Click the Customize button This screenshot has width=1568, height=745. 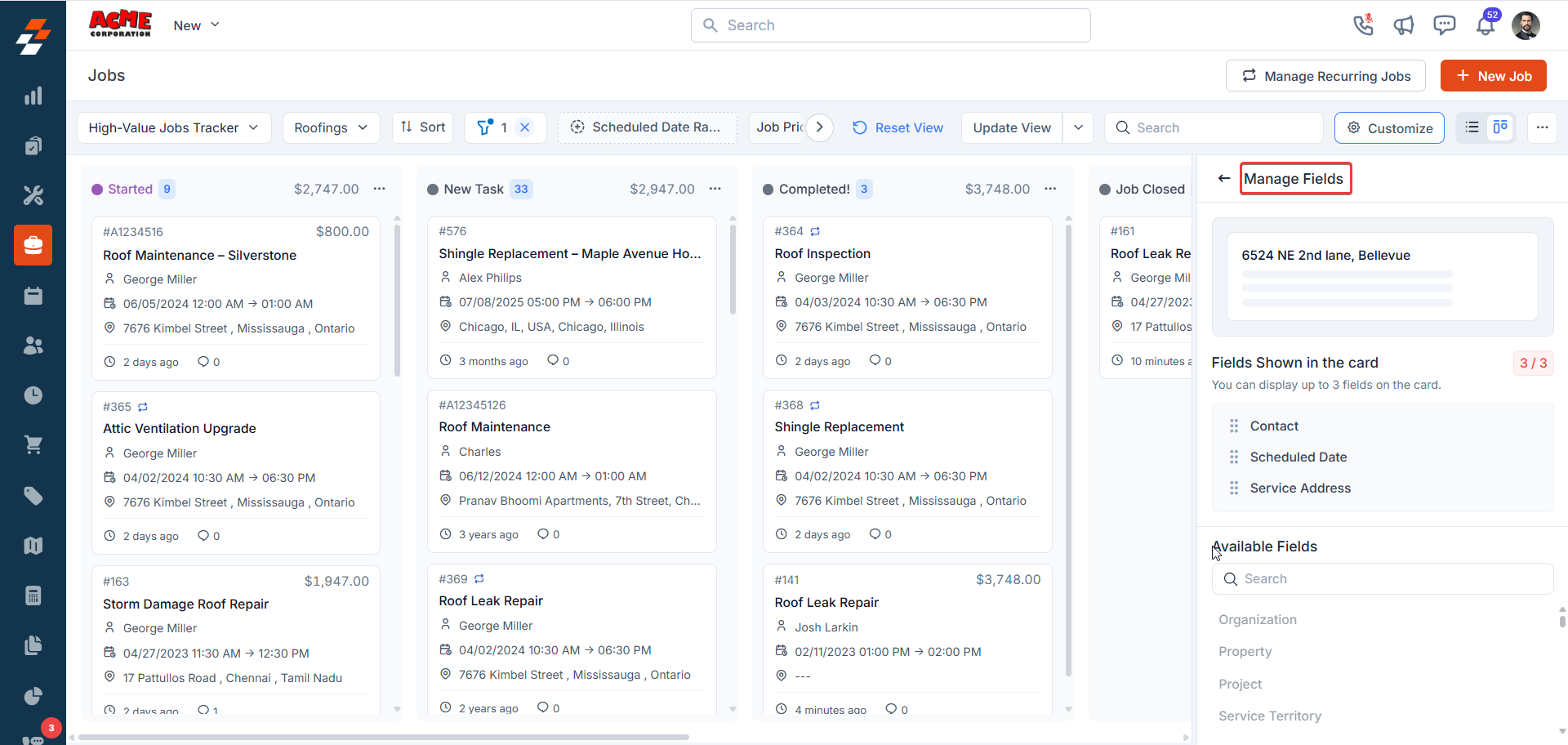(1389, 127)
